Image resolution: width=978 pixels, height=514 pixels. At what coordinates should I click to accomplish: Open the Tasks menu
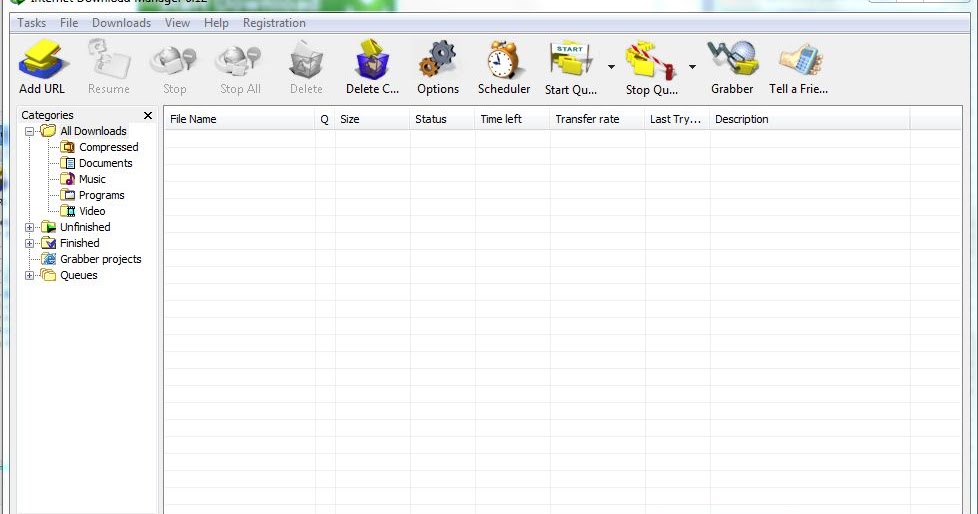pyautogui.click(x=31, y=23)
